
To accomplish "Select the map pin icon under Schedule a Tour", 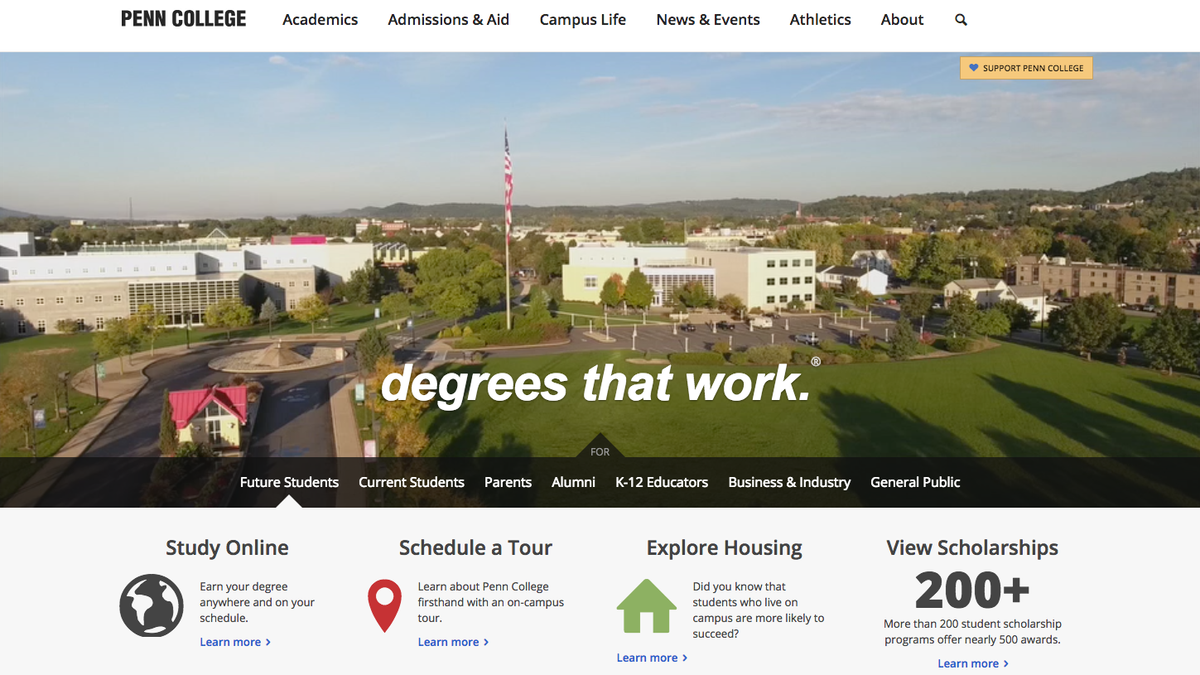I will click(385, 604).
